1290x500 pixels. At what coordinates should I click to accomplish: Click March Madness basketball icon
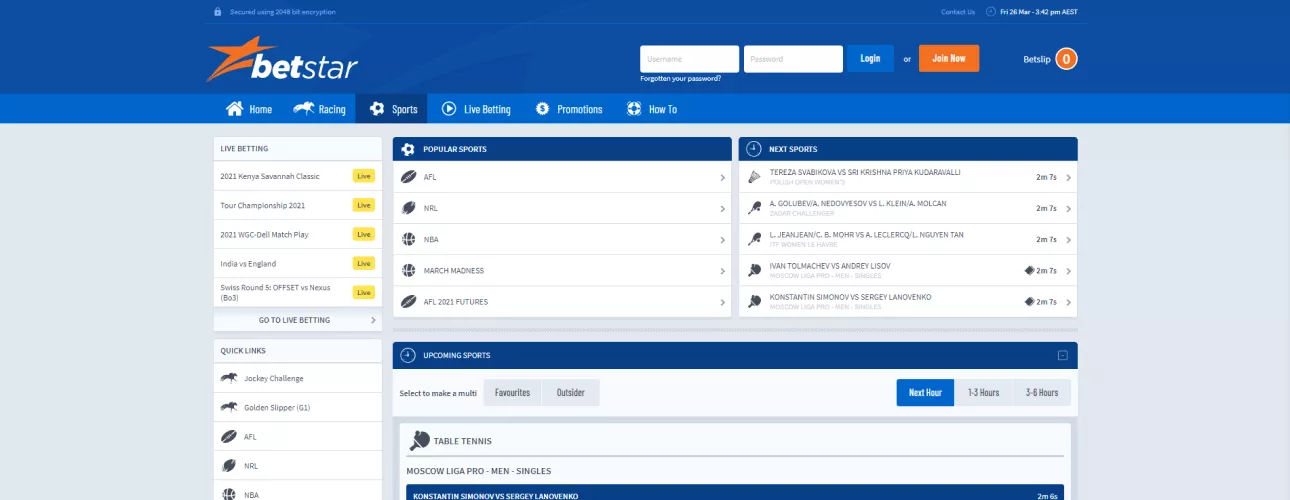pos(408,270)
